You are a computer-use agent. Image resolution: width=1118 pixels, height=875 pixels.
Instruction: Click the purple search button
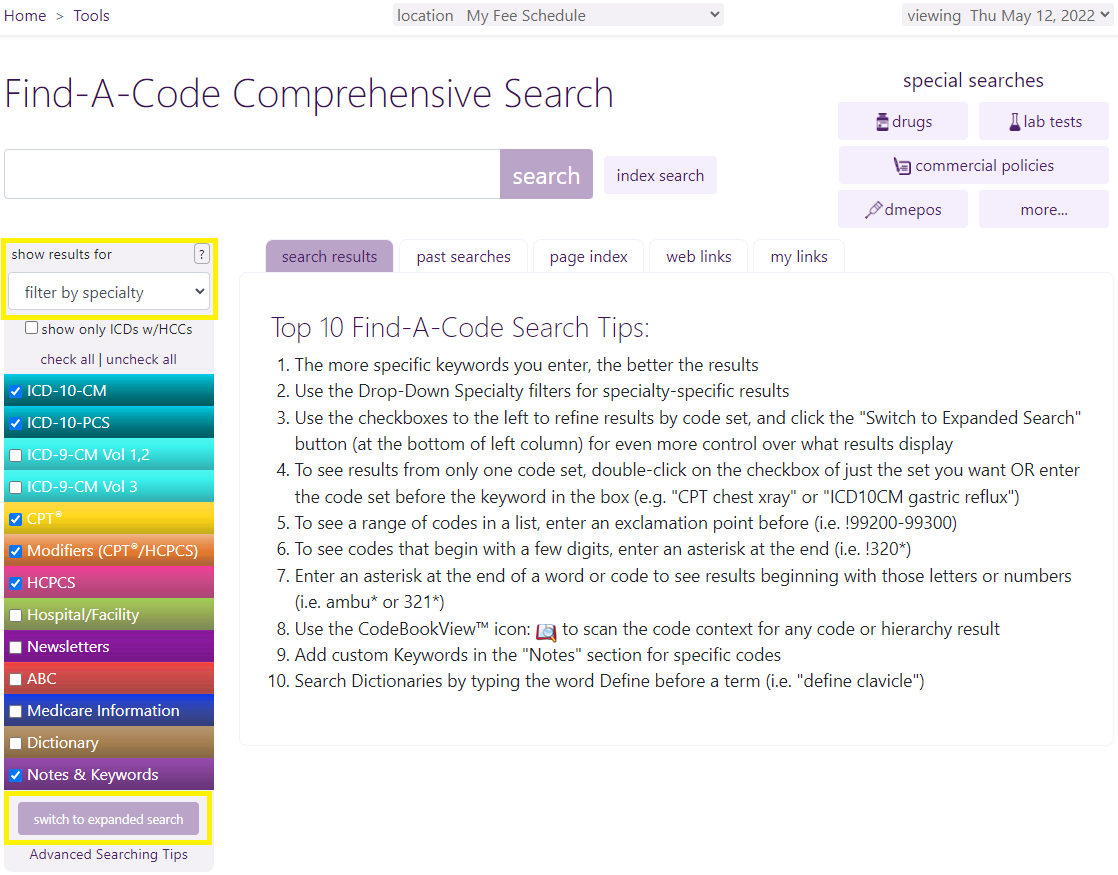point(546,174)
